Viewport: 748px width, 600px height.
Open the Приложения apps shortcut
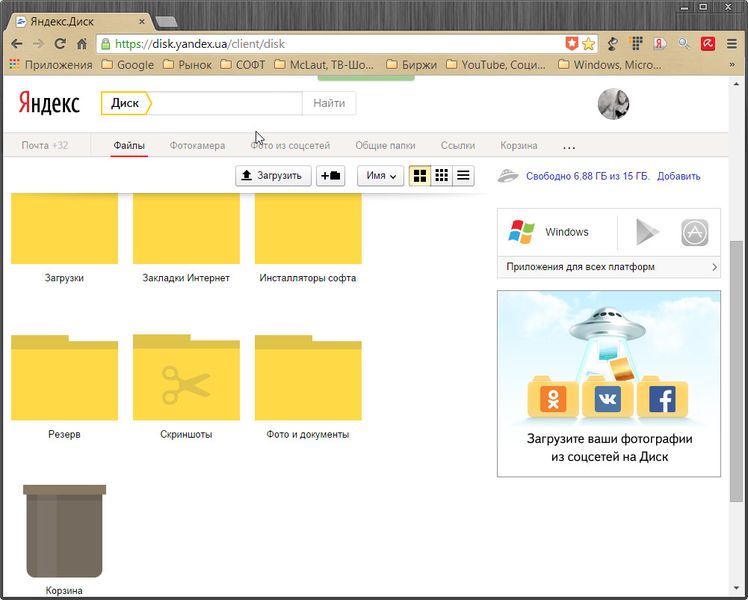51,64
